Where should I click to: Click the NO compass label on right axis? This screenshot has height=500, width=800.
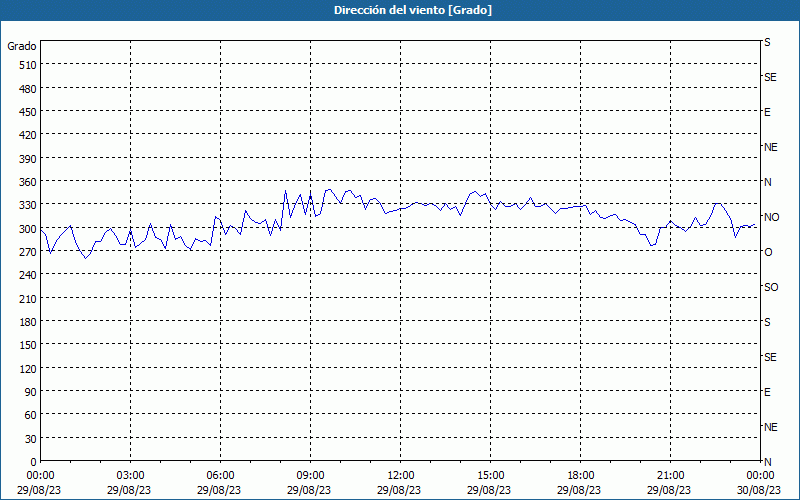pyautogui.click(x=771, y=217)
